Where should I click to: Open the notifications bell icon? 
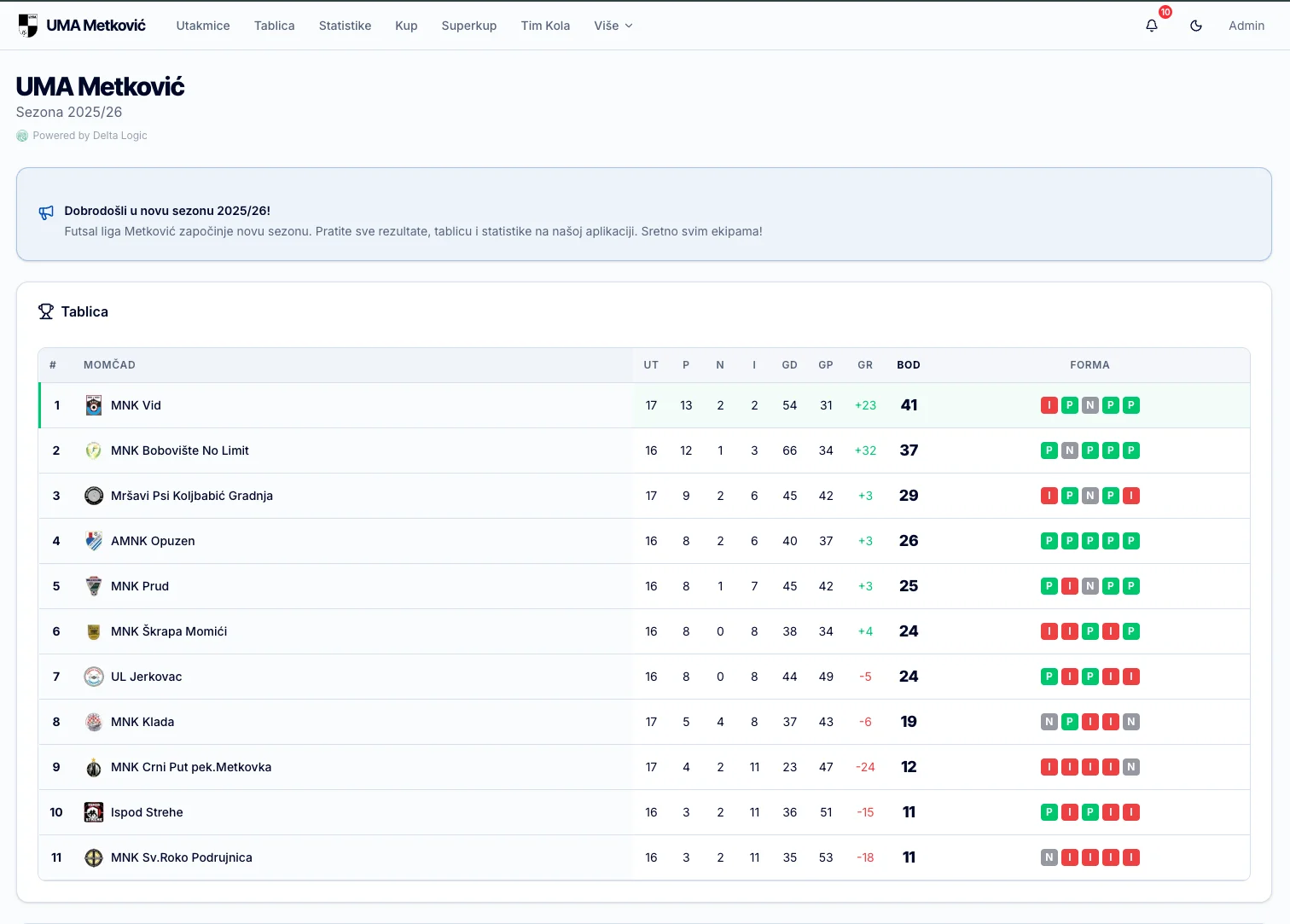[1152, 26]
